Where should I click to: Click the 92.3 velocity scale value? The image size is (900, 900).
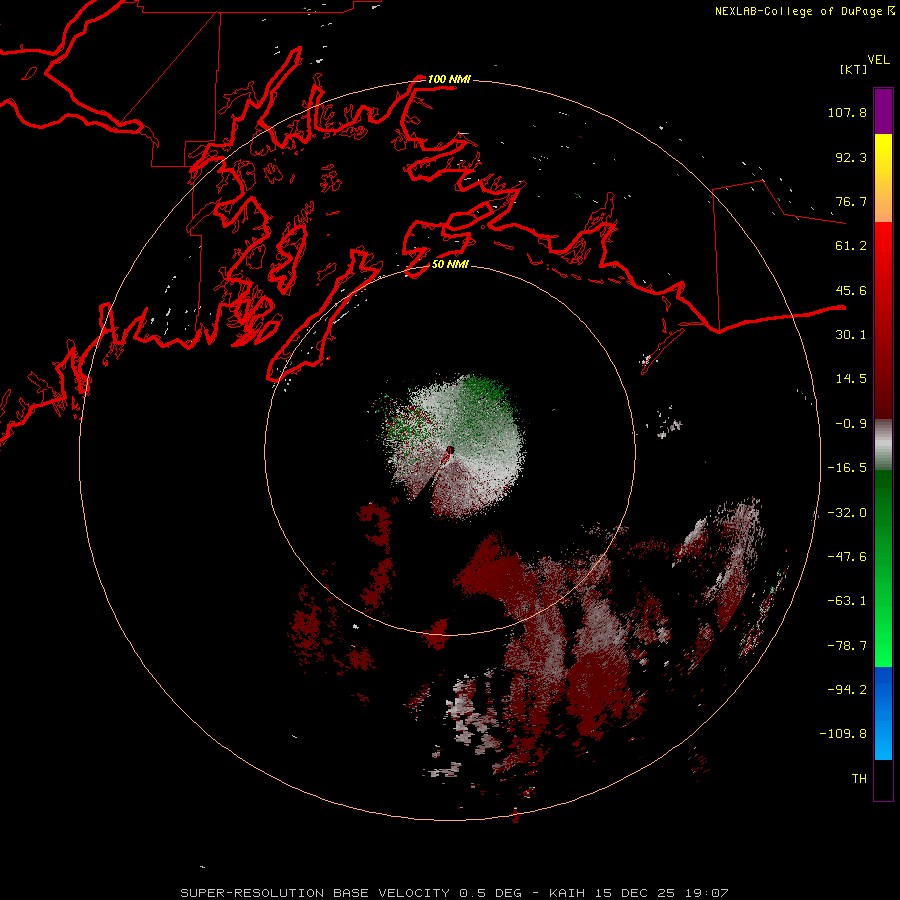851,157
